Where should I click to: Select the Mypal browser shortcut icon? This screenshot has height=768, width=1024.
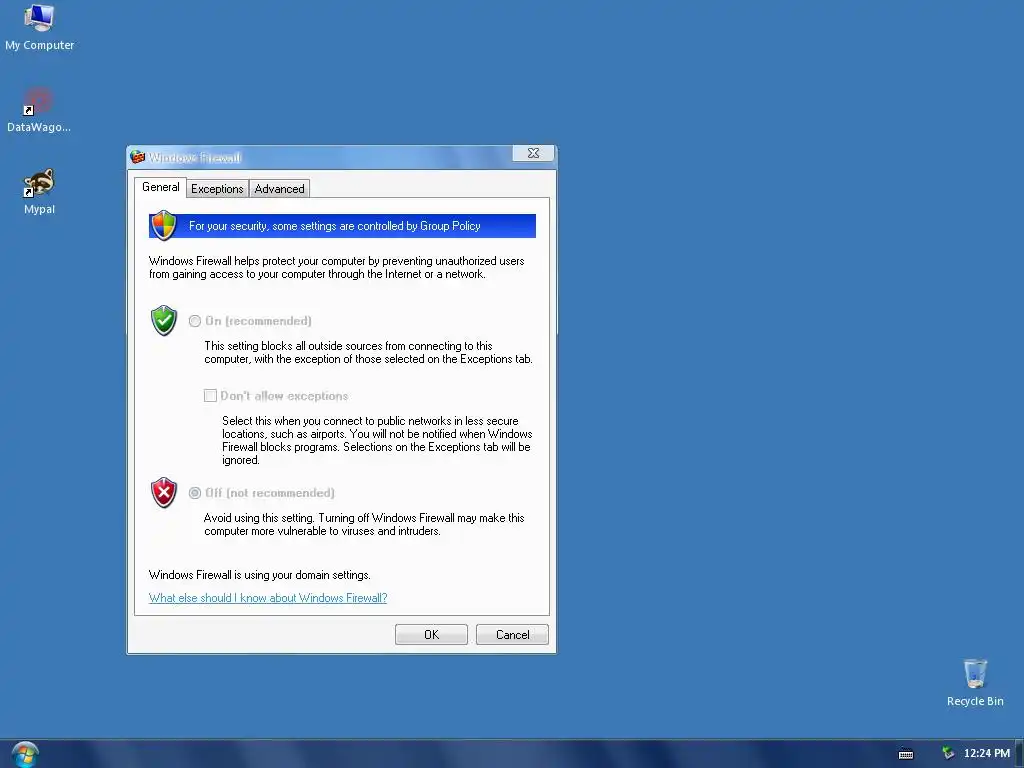[x=39, y=191]
